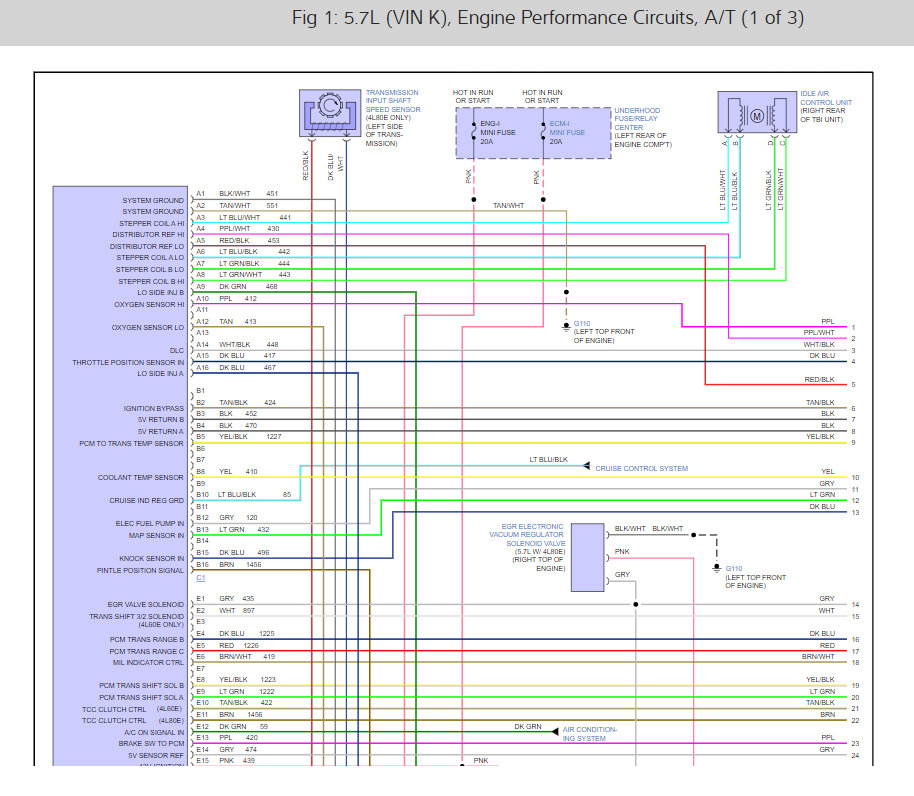Follow the Air Conditioning System link
914x796 pixels.
589,734
